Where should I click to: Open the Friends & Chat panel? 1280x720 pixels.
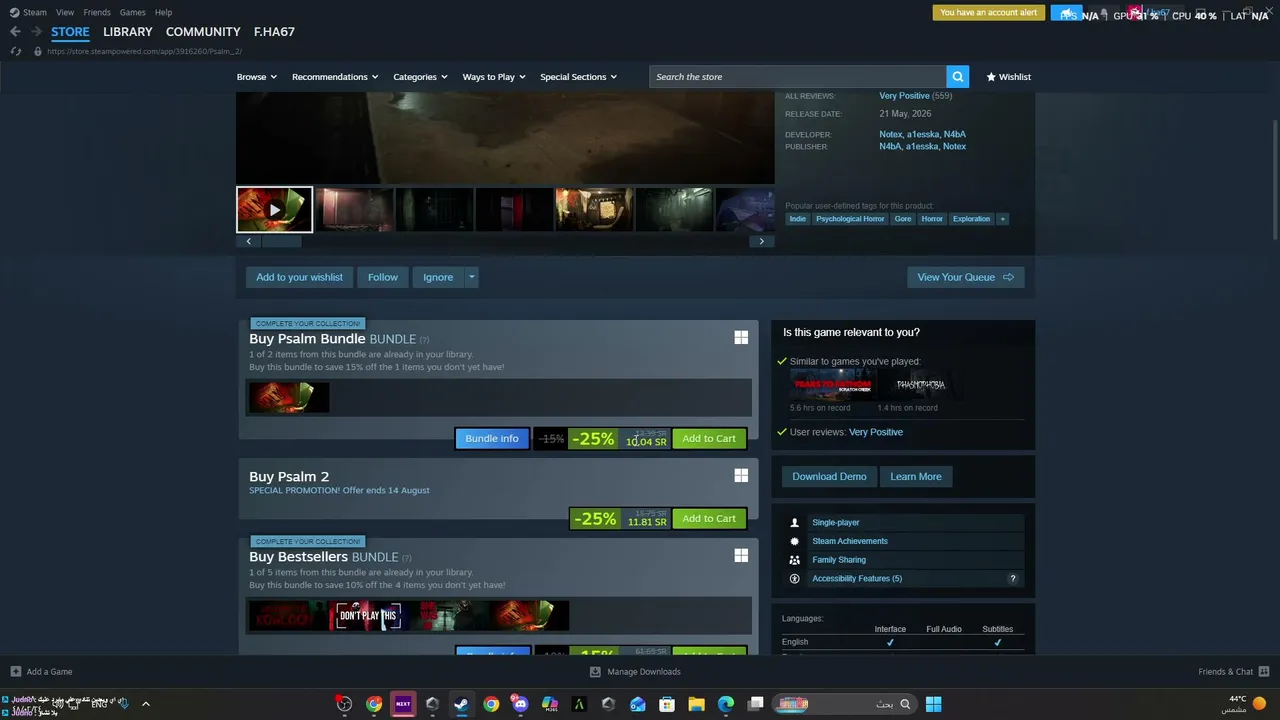point(1233,672)
